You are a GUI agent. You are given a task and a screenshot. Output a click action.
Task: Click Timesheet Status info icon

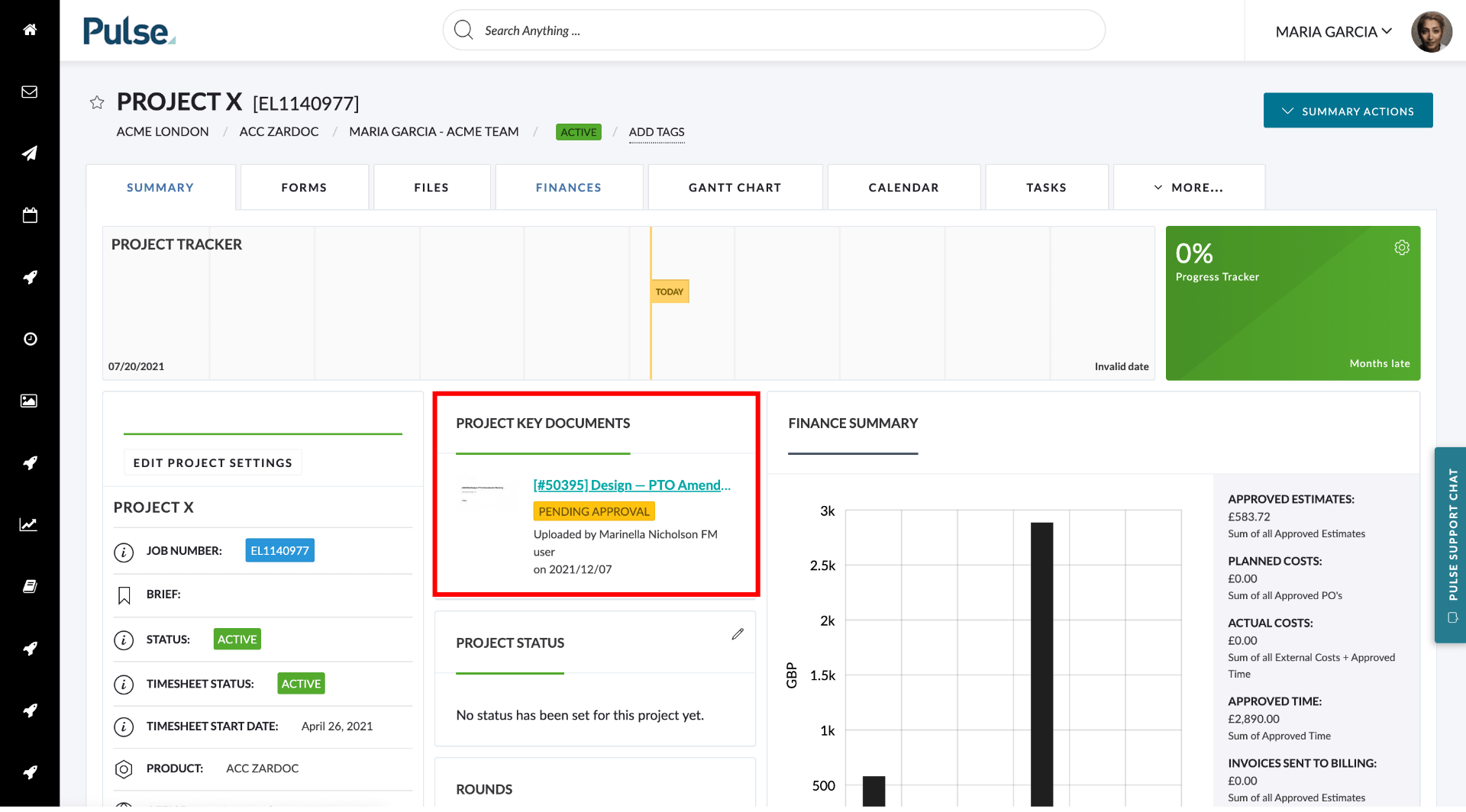click(x=124, y=685)
